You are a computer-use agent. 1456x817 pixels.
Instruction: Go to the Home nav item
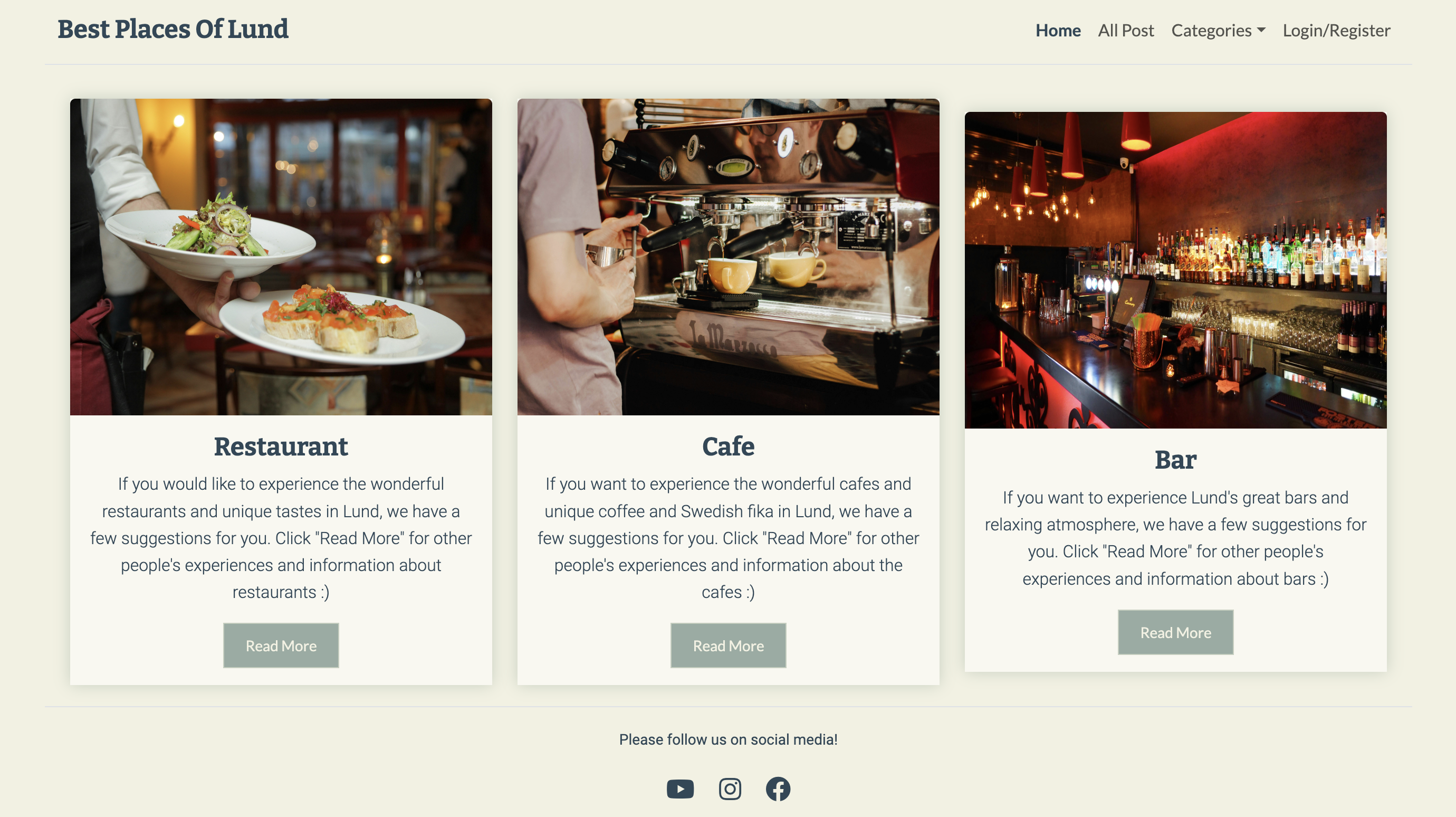point(1058,31)
